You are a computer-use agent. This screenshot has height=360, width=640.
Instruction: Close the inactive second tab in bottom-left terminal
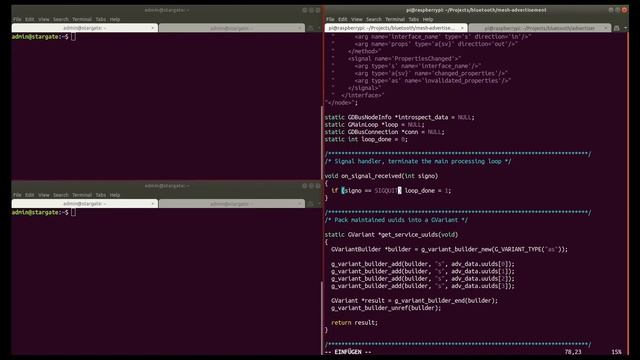[x=299, y=204]
